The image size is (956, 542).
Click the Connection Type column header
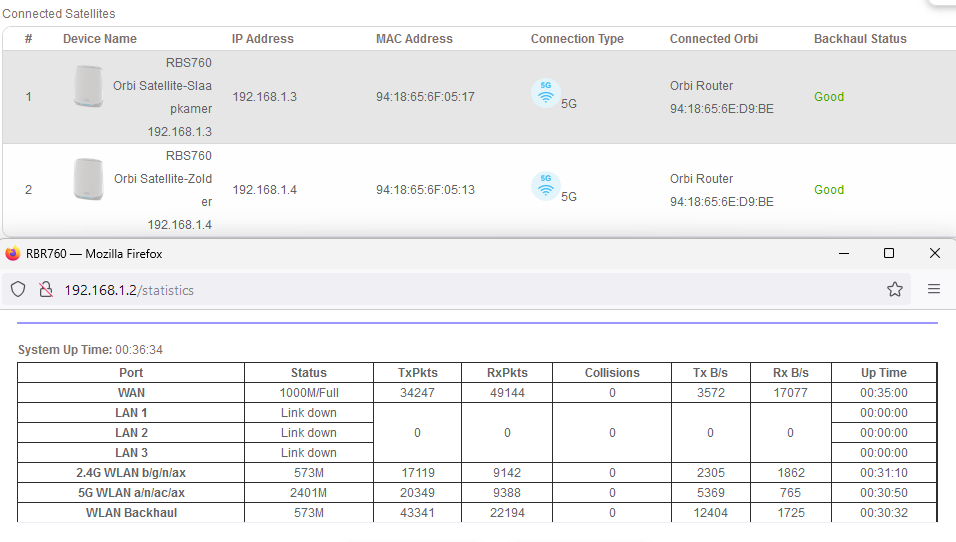click(577, 38)
